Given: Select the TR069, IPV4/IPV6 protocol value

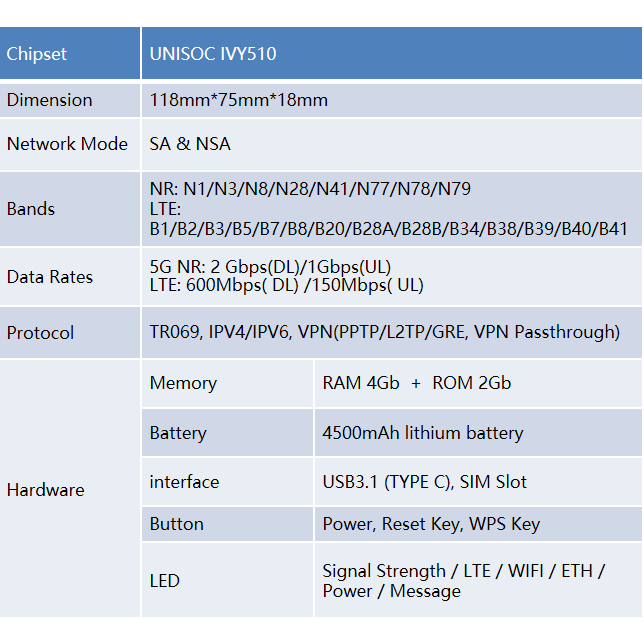Looking at the screenshot, I should [384, 333].
